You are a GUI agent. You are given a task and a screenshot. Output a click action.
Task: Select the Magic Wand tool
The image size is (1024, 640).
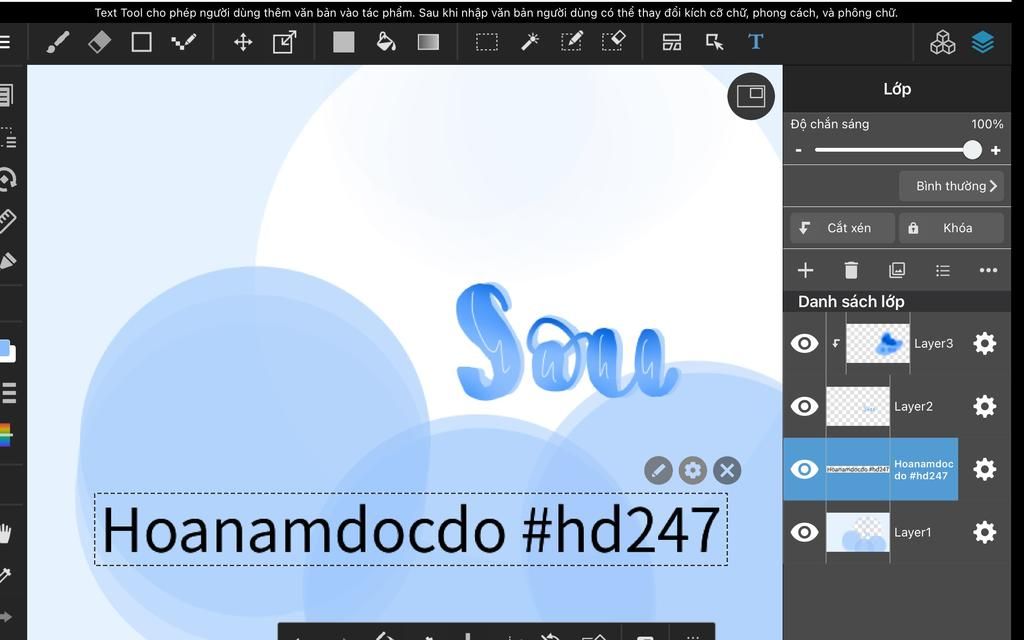[x=529, y=42]
